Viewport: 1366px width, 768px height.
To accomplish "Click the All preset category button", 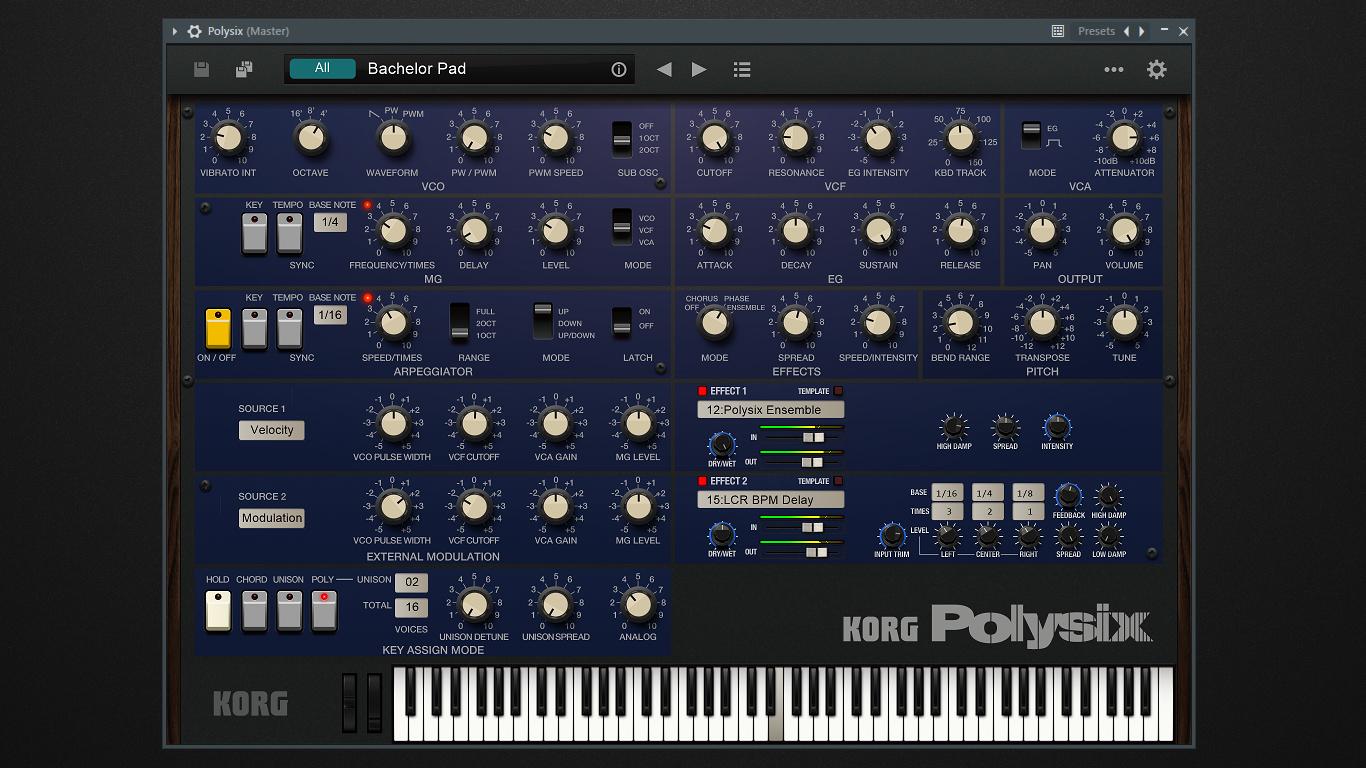I will click(x=322, y=68).
